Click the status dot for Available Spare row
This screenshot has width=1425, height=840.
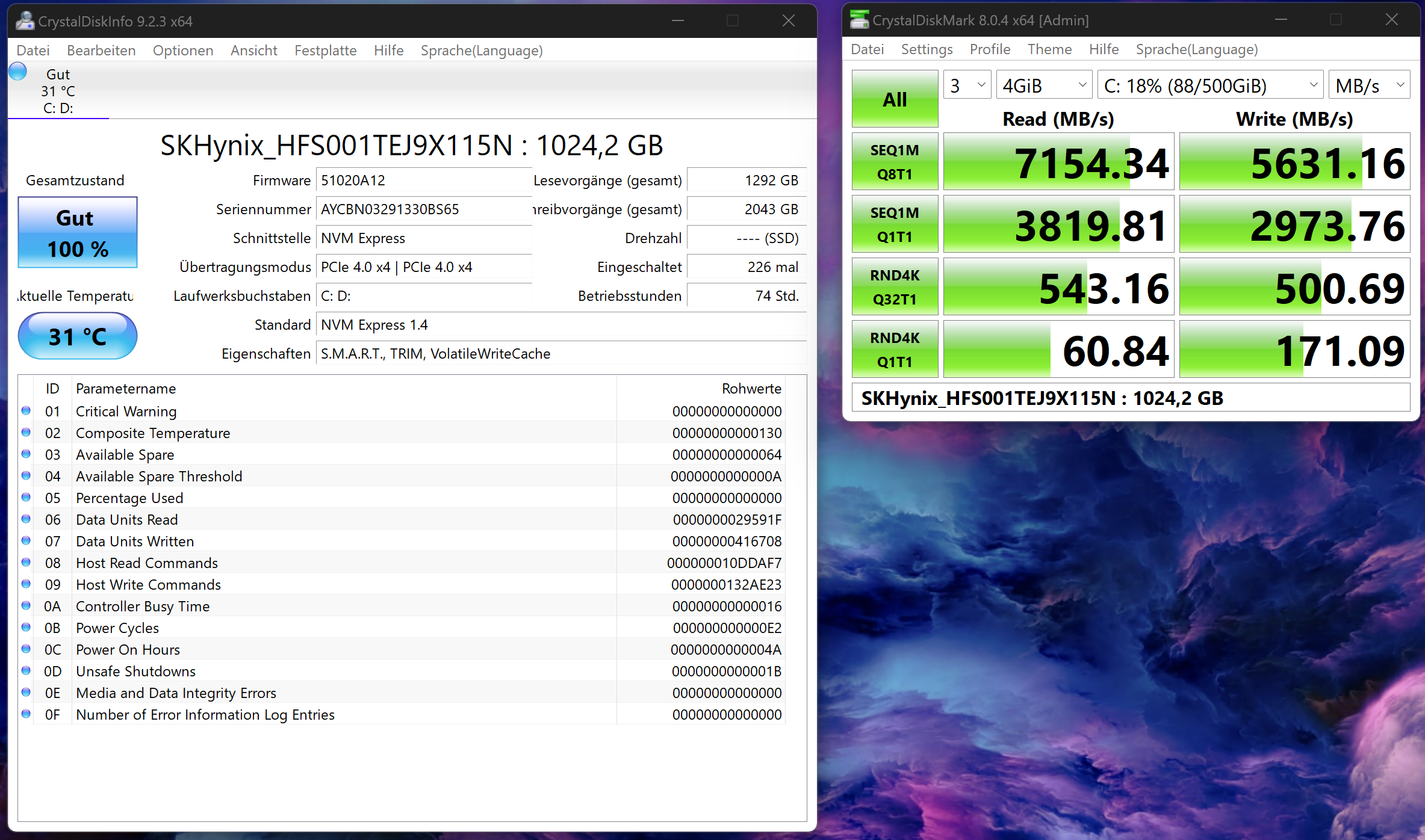click(26, 454)
